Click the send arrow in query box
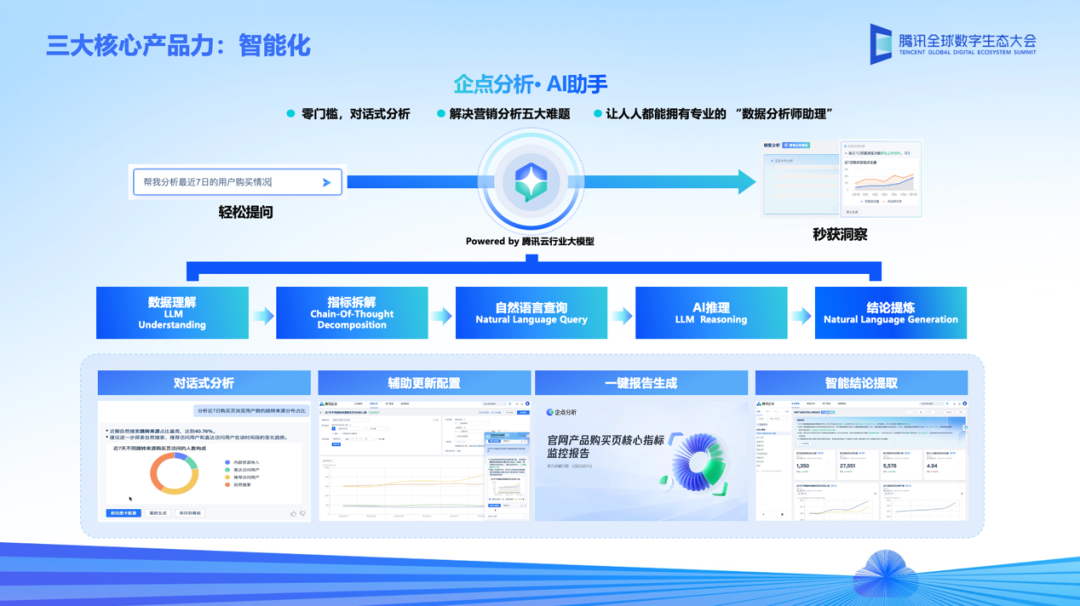Image resolution: width=1080 pixels, height=606 pixels. [x=326, y=182]
